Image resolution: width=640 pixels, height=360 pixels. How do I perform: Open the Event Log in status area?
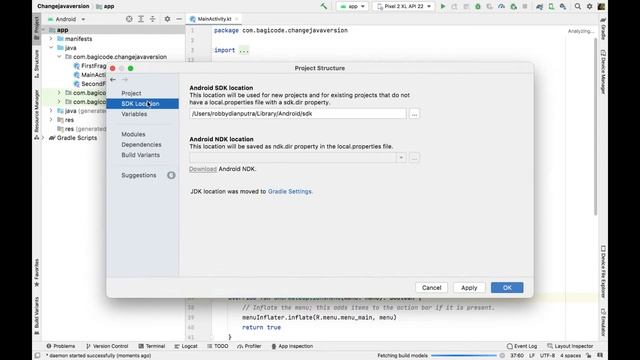(522, 346)
